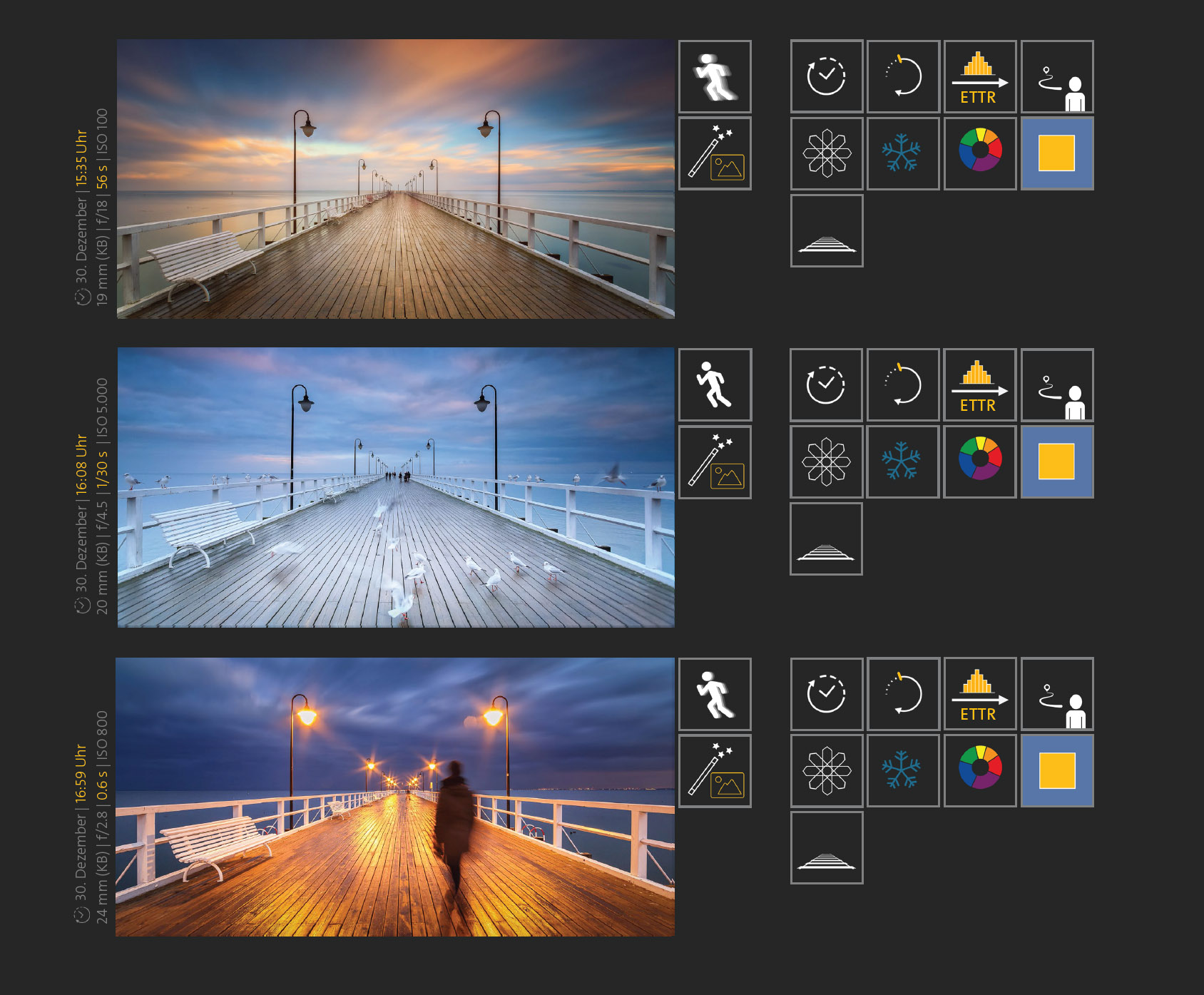Click the '16:08 Uhr' time label
The image size is (1204, 995).
click(x=81, y=464)
